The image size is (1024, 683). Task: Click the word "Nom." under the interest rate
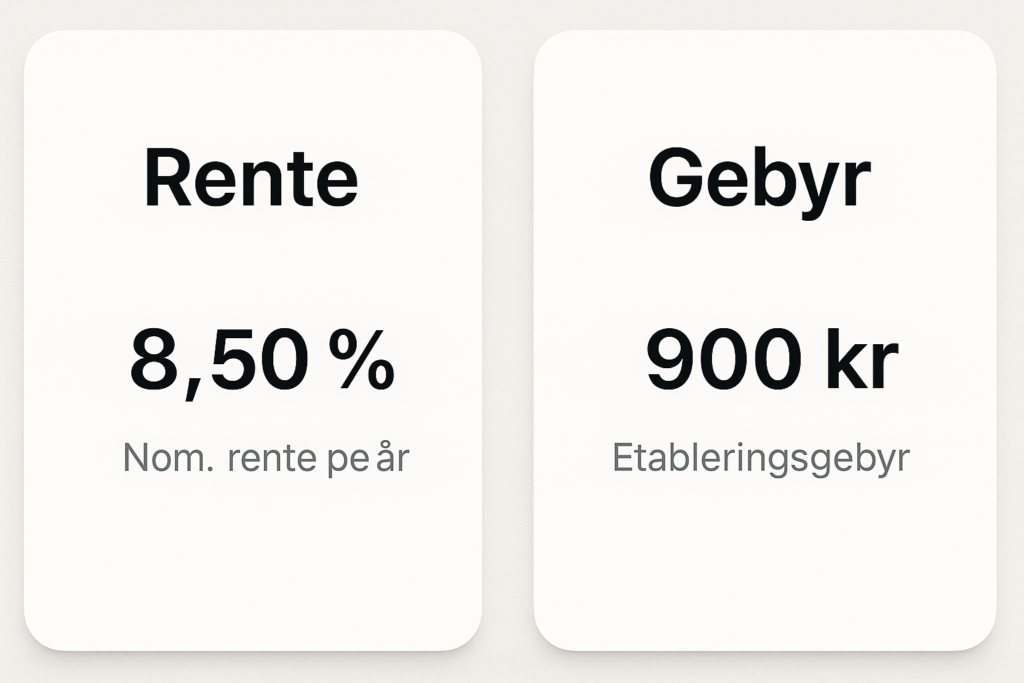(x=168, y=458)
